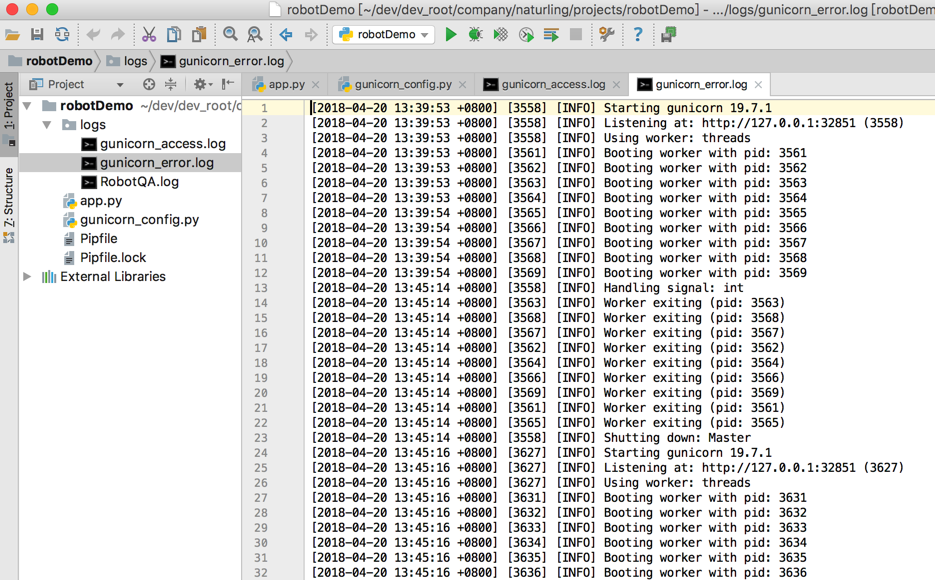
Task: Click the Save All disk icon
Action: pyautogui.click(x=37, y=35)
